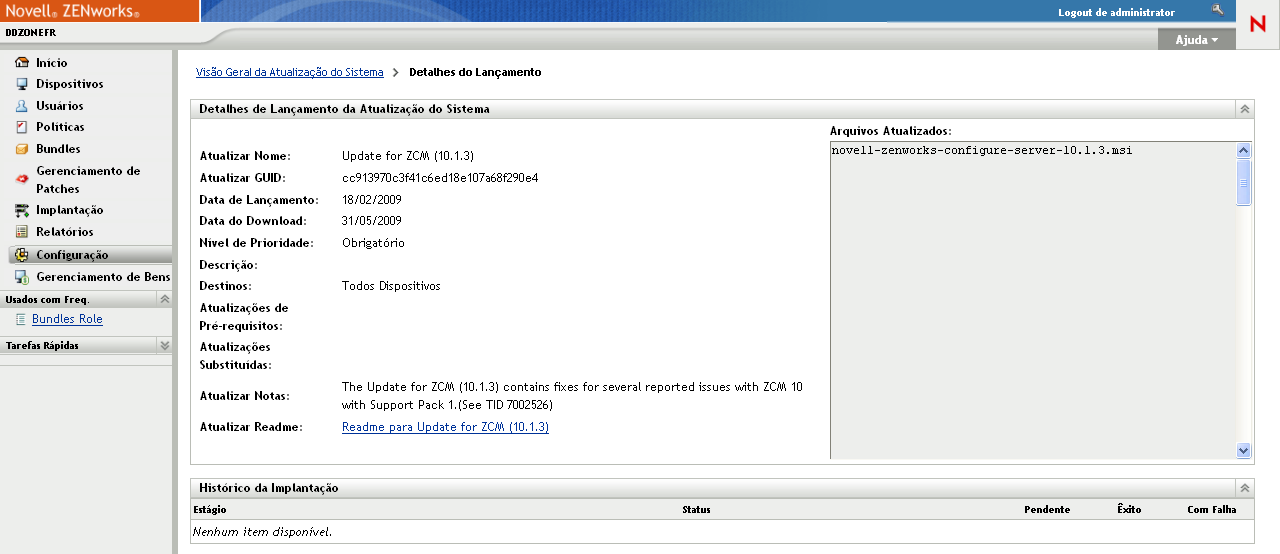1280x554 pixels.
Task: Click the download date 31/05/2009
Action: 372,221
